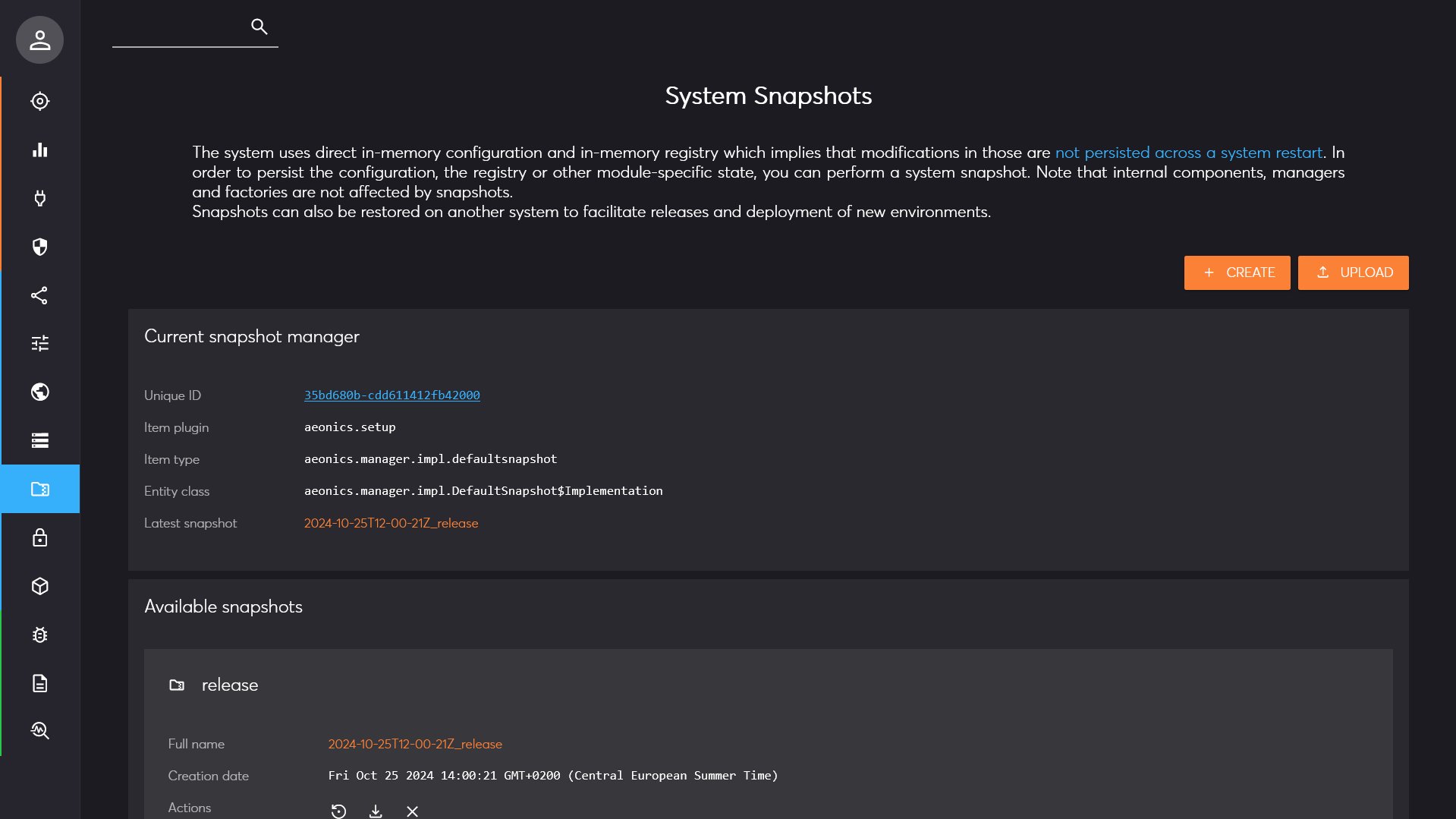
Task: Restore the release snapshot using the rotate icon
Action: point(338,811)
